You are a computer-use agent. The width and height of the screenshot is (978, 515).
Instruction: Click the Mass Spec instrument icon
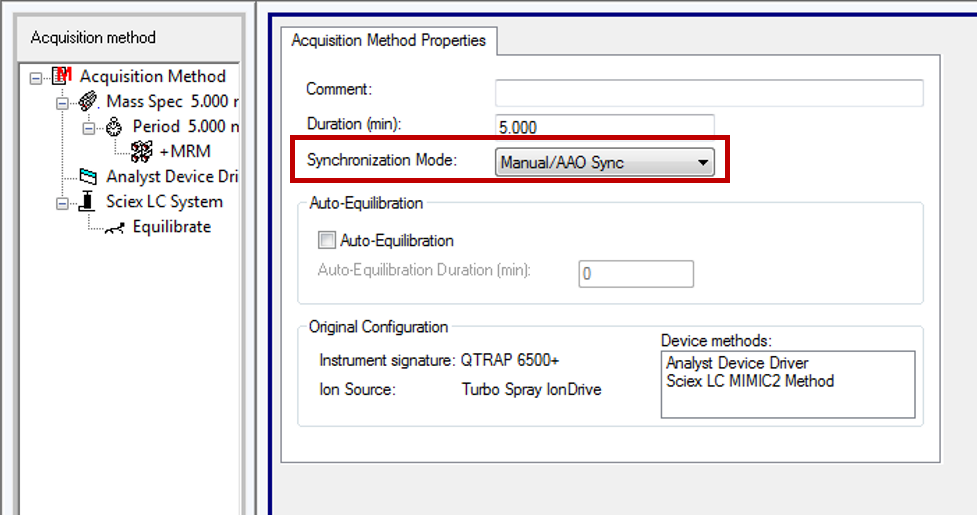[89, 101]
